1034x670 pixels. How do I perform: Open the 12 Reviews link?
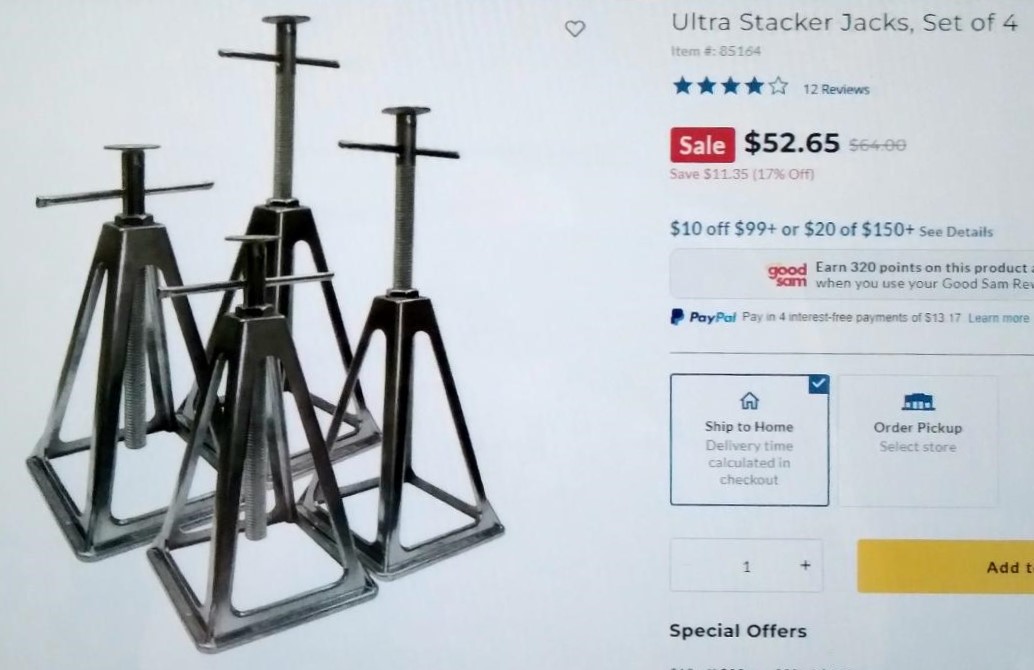pos(836,89)
